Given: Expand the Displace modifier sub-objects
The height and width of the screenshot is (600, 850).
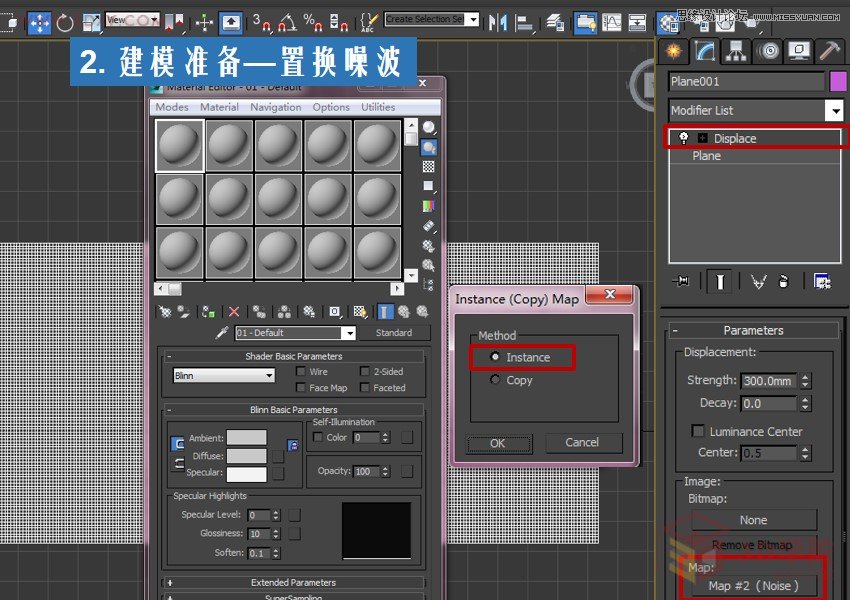Looking at the screenshot, I should coord(703,138).
